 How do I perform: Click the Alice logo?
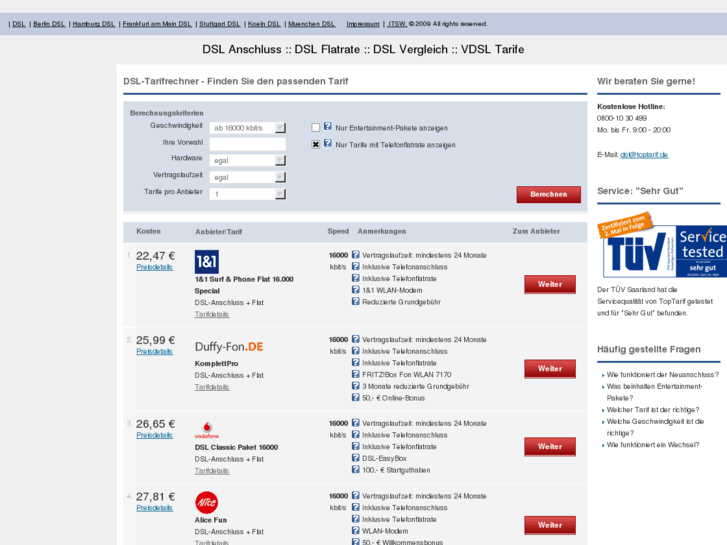coord(207,502)
